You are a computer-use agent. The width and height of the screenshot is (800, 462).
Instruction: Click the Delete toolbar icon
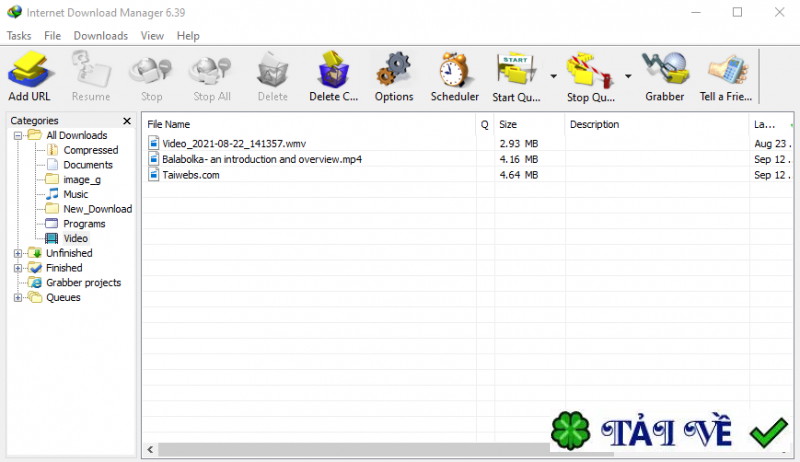(x=272, y=70)
